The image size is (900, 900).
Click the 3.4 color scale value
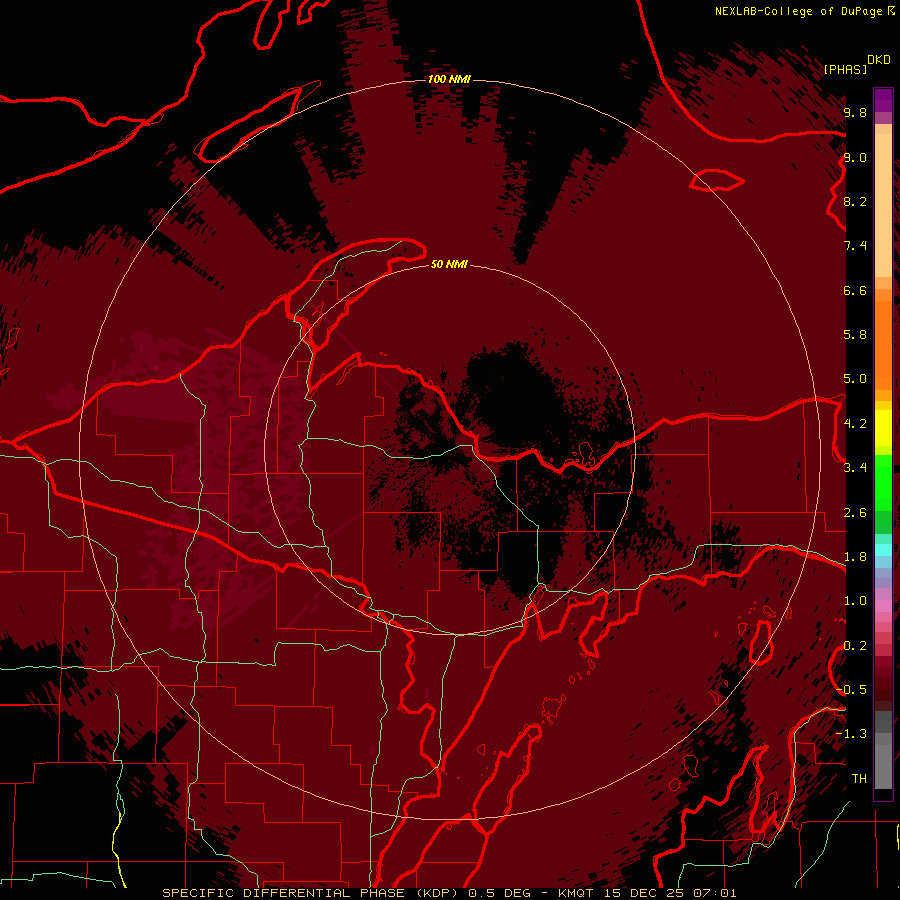(x=855, y=468)
